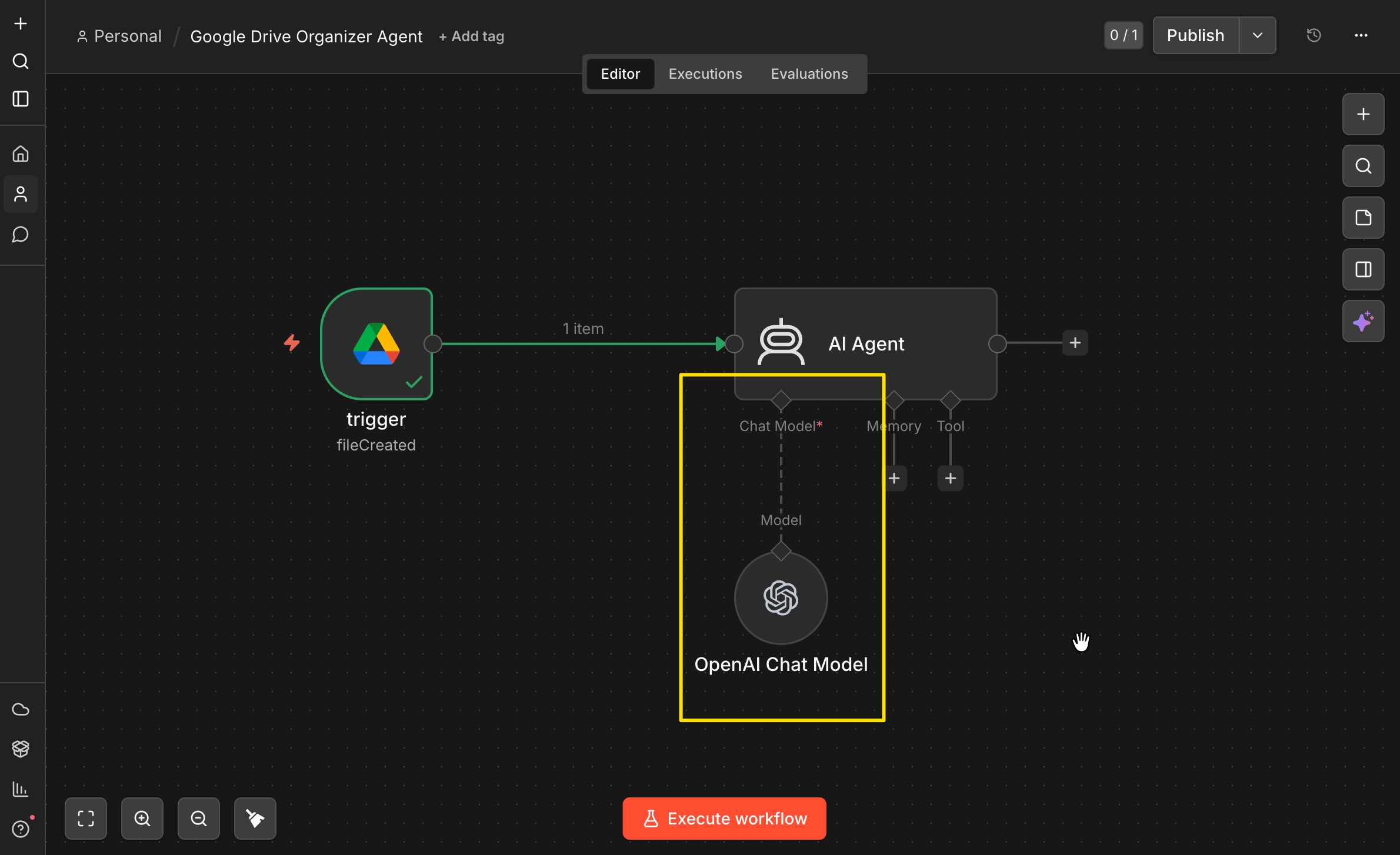Click the Memory diamond connector

(x=894, y=400)
